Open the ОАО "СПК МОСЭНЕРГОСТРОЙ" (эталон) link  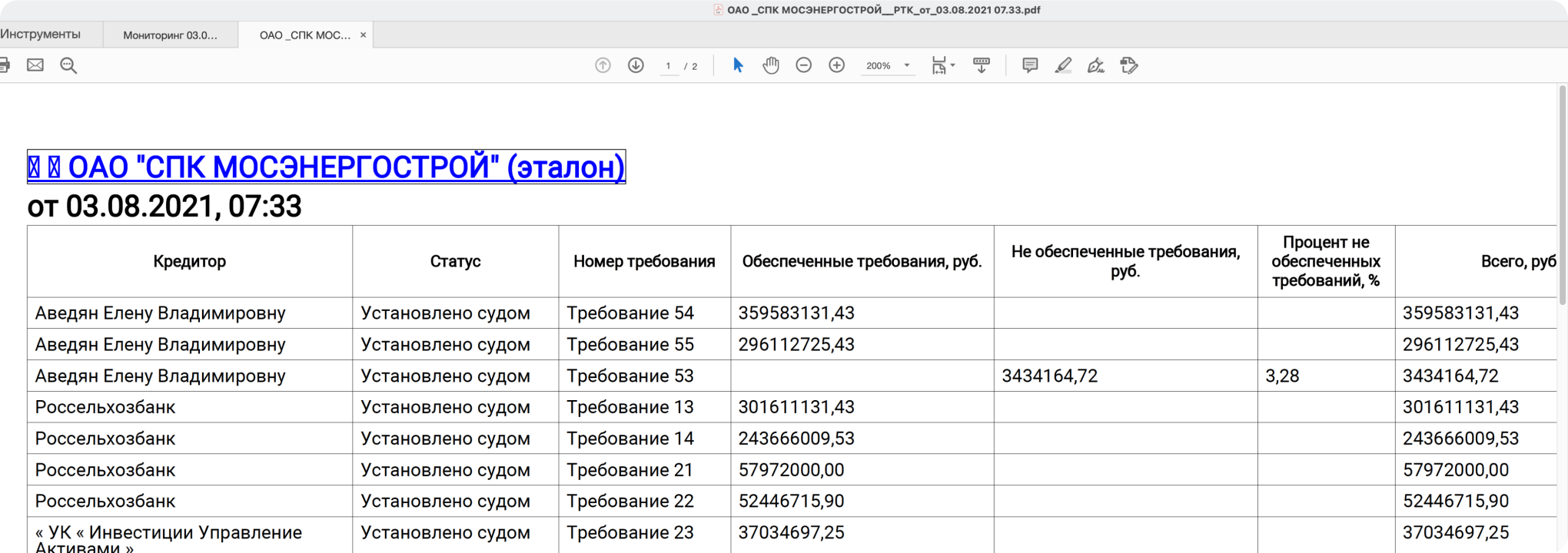point(326,167)
